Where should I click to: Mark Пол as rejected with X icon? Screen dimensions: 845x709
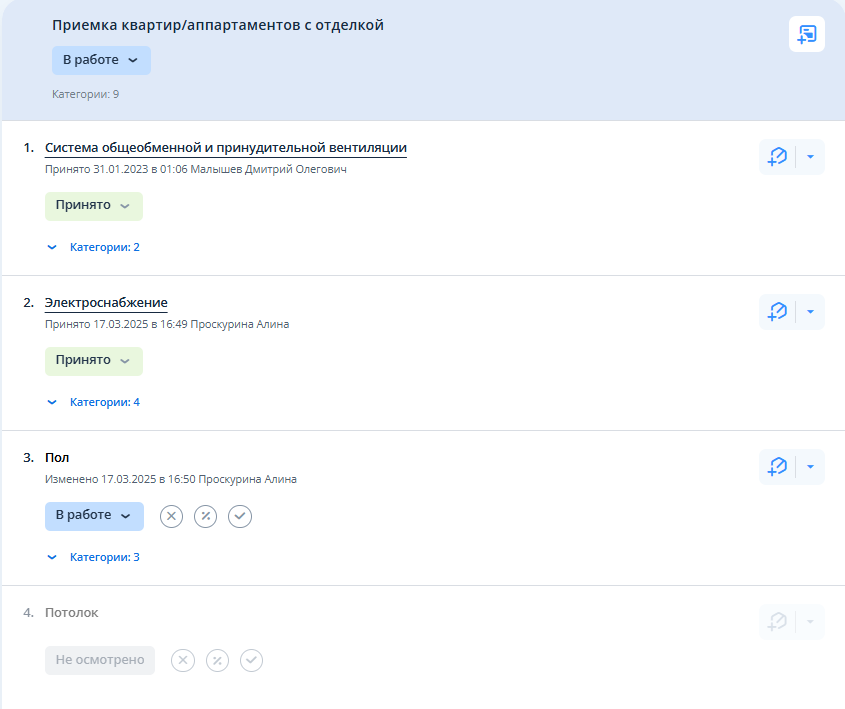172,516
